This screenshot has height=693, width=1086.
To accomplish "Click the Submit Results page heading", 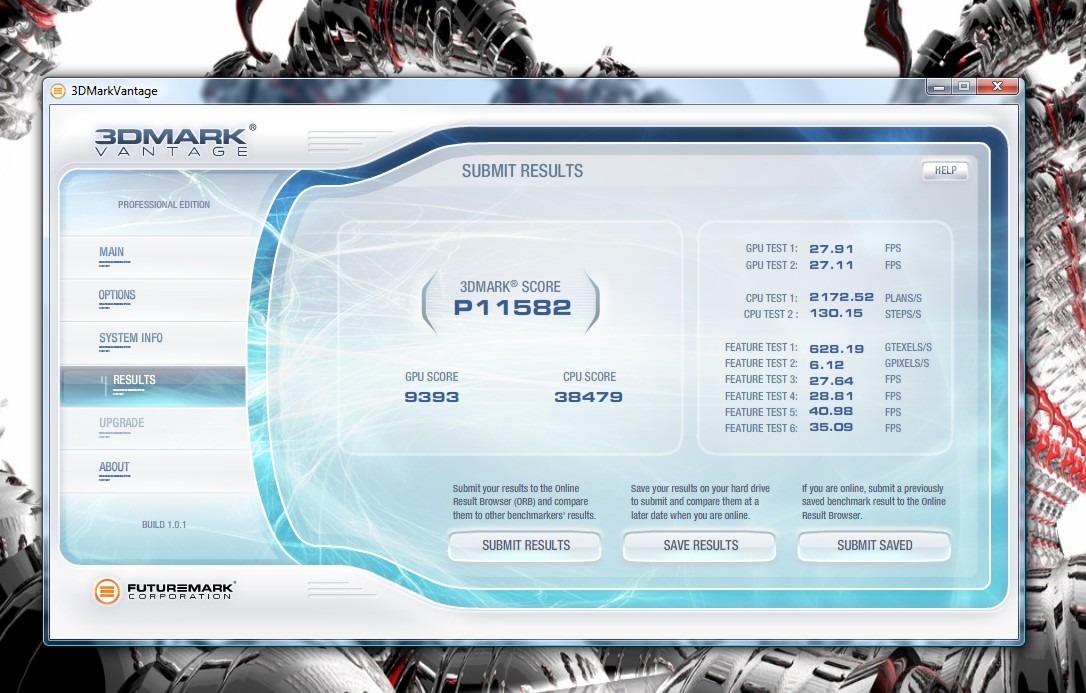I will (522, 171).
